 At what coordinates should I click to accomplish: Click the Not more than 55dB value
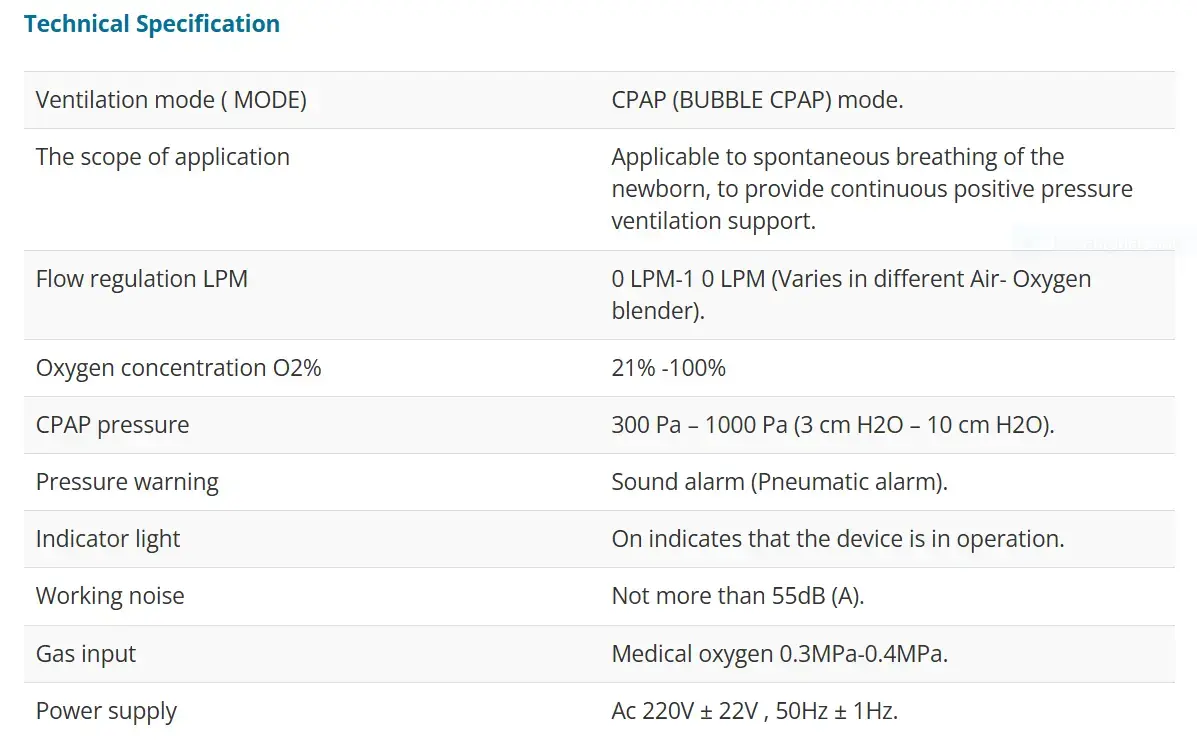point(737,596)
